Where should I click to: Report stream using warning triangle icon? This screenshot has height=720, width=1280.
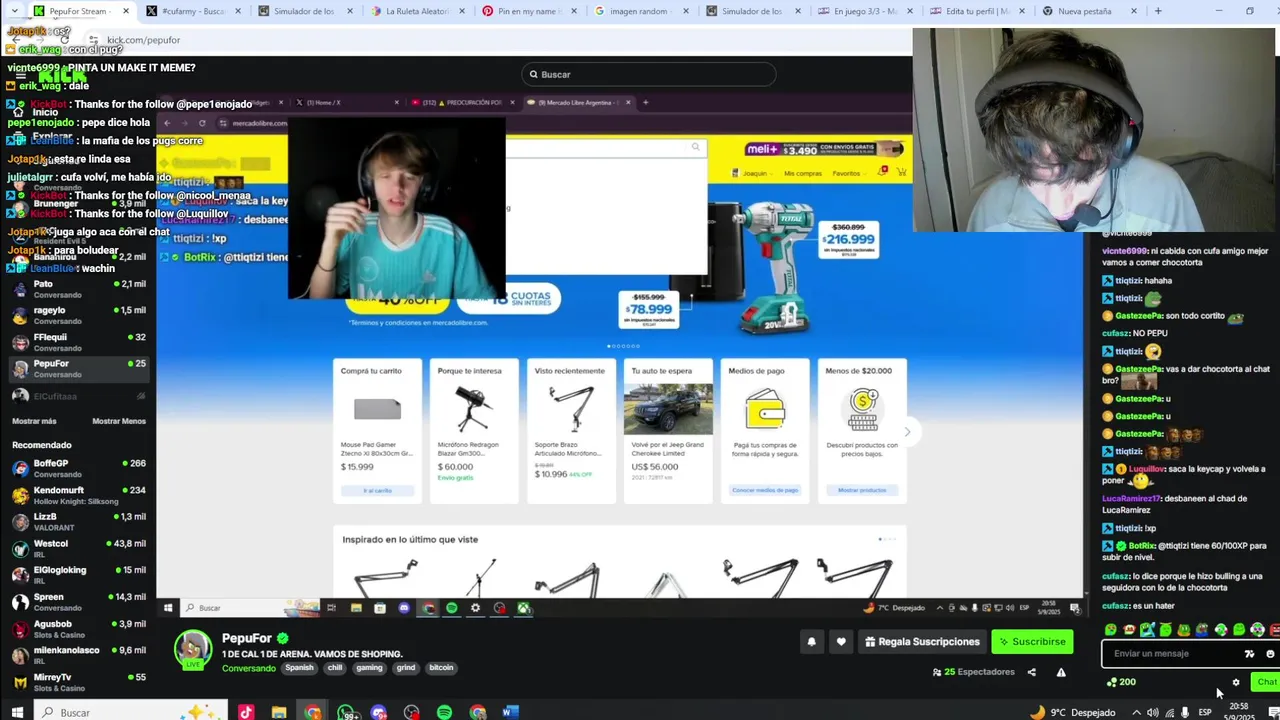[x=1061, y=672]
